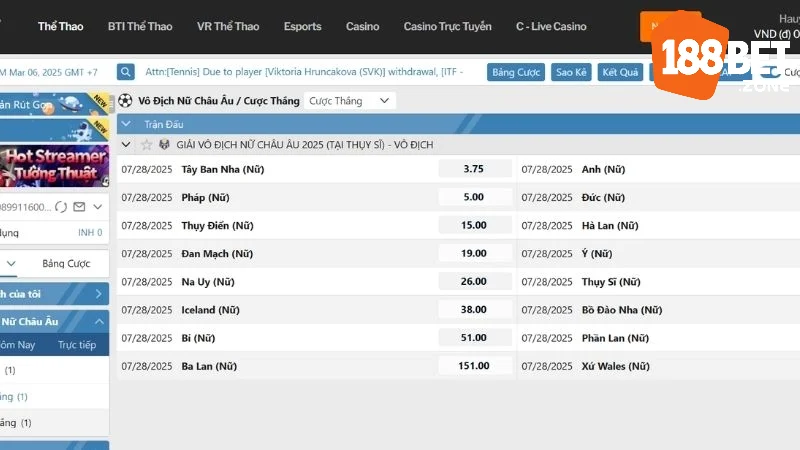Click the 151.00 odds for Ba Lan
The width and height of the screenshot is (800, 450).
474,365
